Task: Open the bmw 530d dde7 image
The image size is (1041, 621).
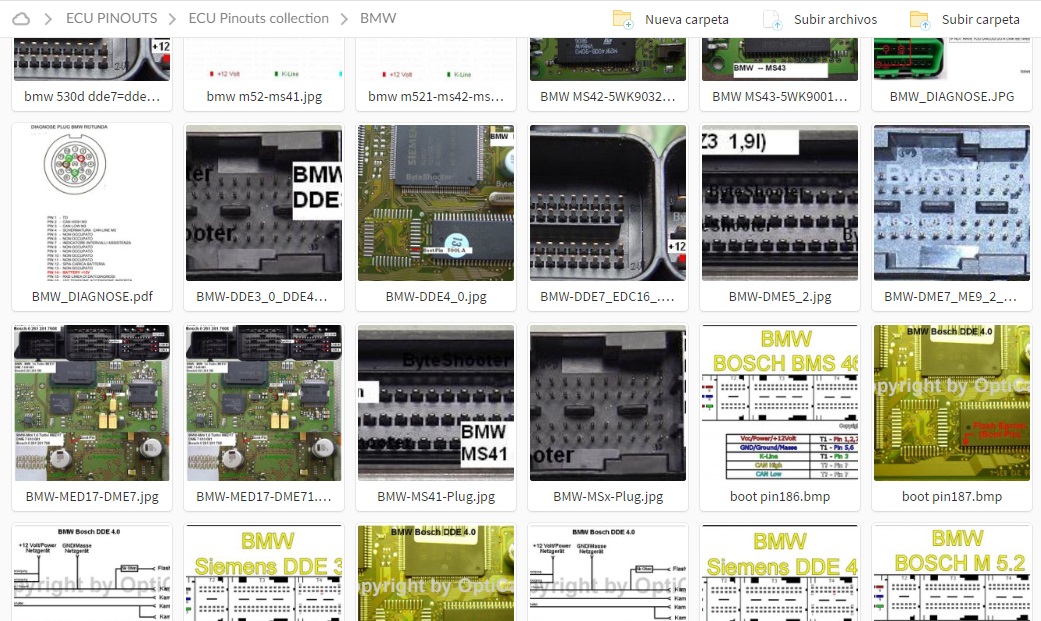Action: [91, 60]
